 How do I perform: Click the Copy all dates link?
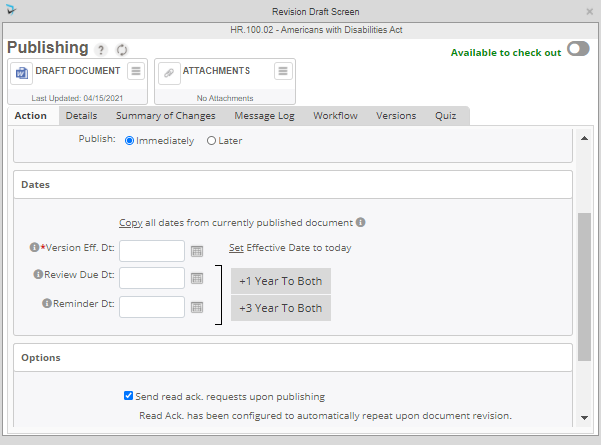[131, 223]
